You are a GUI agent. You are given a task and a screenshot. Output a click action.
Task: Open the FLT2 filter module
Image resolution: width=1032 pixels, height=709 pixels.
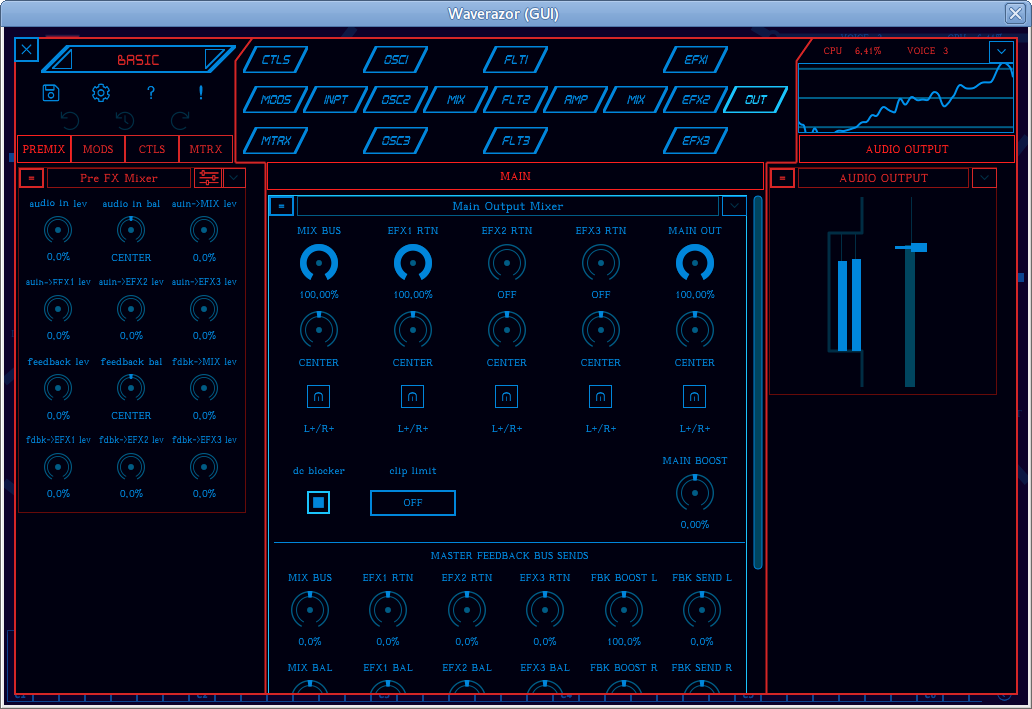(515, 100)
